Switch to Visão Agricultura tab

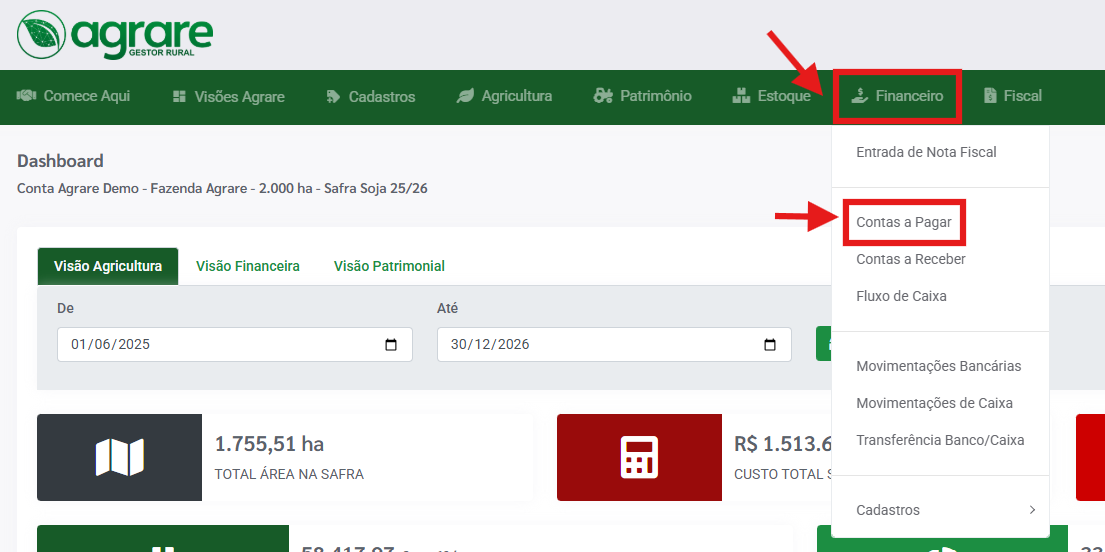(108, 266)
